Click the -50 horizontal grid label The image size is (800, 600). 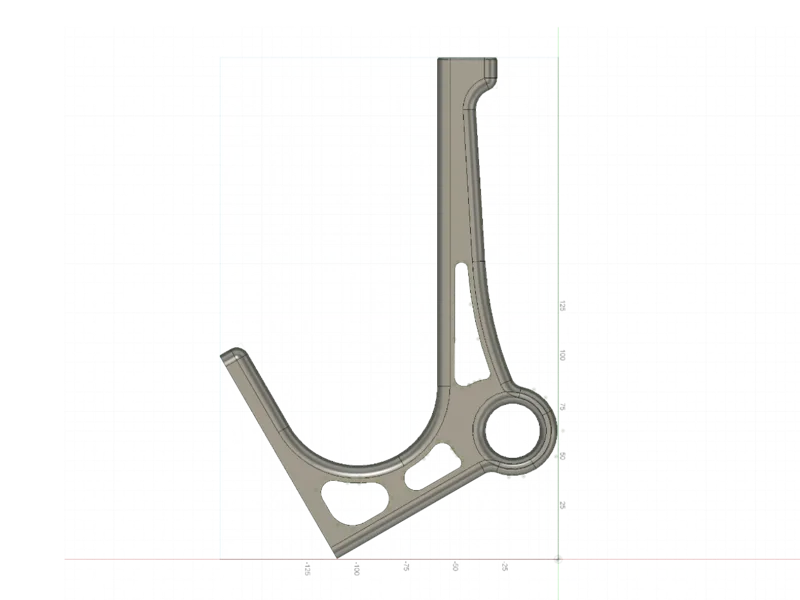pos(455,566)
